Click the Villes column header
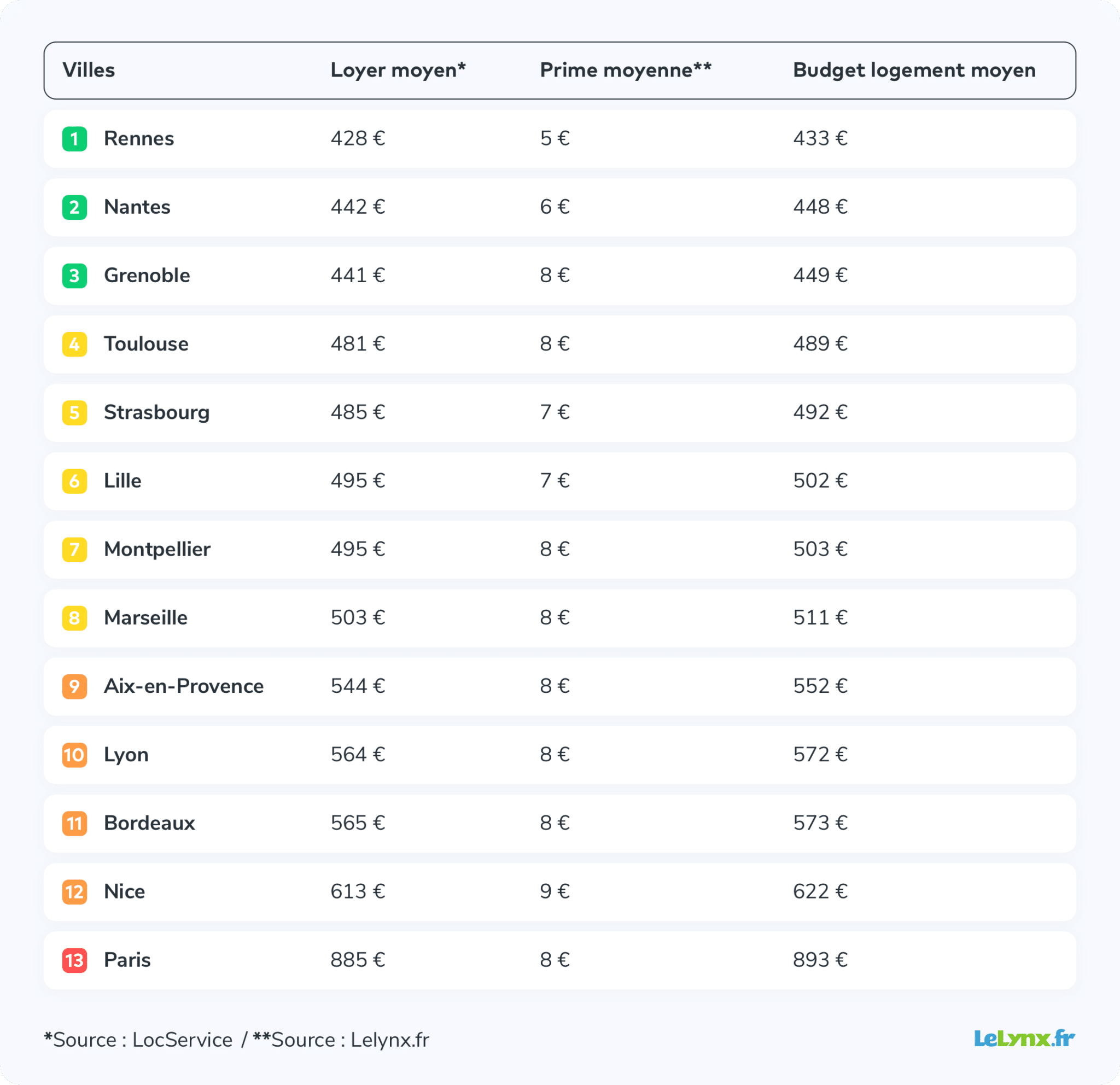Viewport: 1120px width, 1085px height. pos(89,71)
